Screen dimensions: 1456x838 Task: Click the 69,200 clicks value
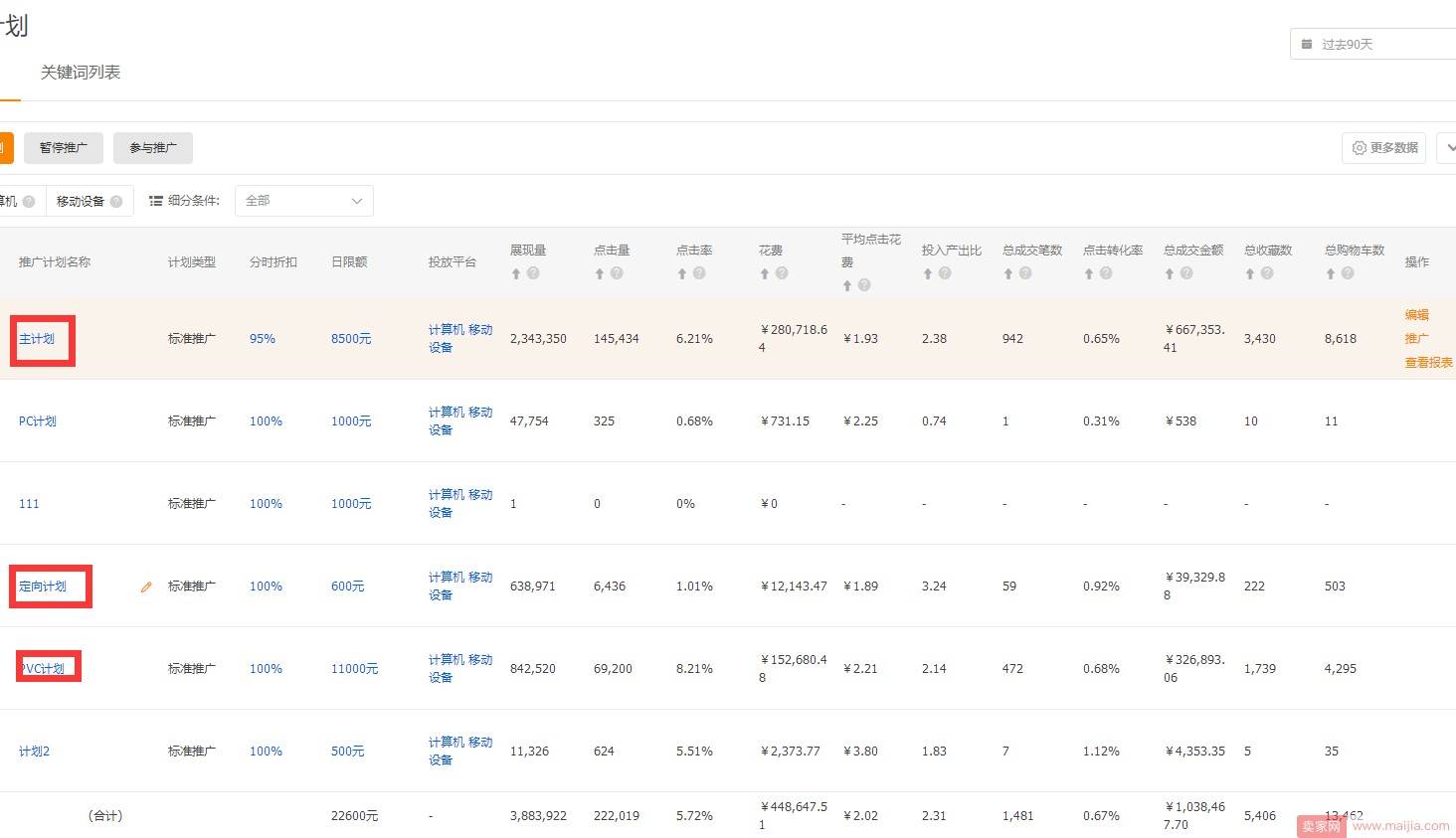tap(613, 669)
